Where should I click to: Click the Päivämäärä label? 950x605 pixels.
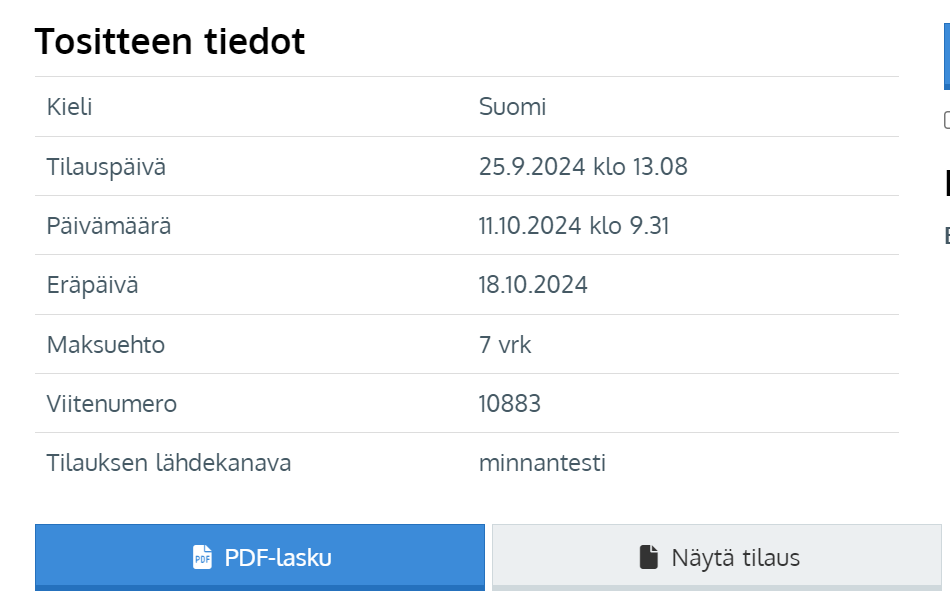[109, 226]
